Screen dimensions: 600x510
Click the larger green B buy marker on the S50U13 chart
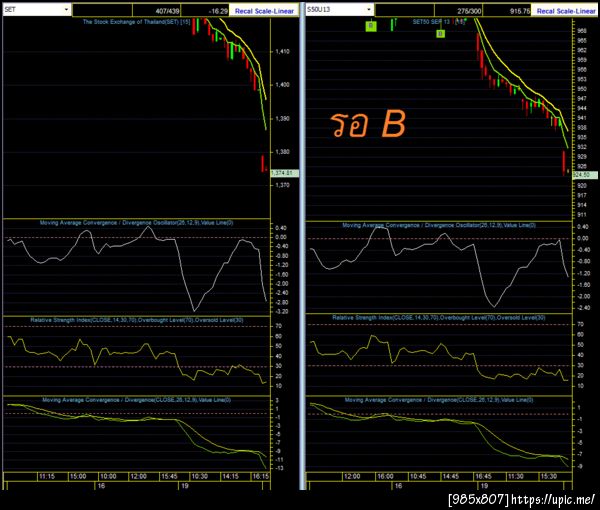(x=371, y=26)
